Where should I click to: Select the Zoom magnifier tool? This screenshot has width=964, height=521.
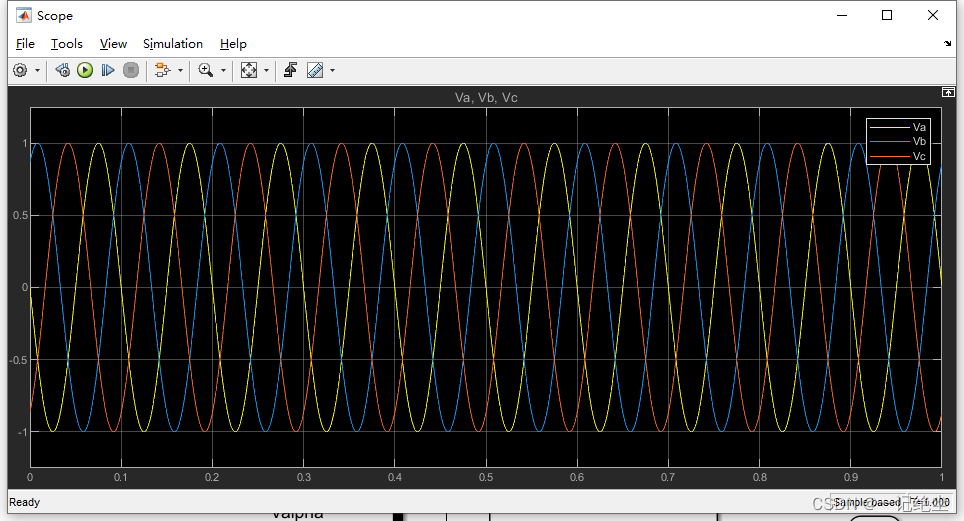[205, 70]
